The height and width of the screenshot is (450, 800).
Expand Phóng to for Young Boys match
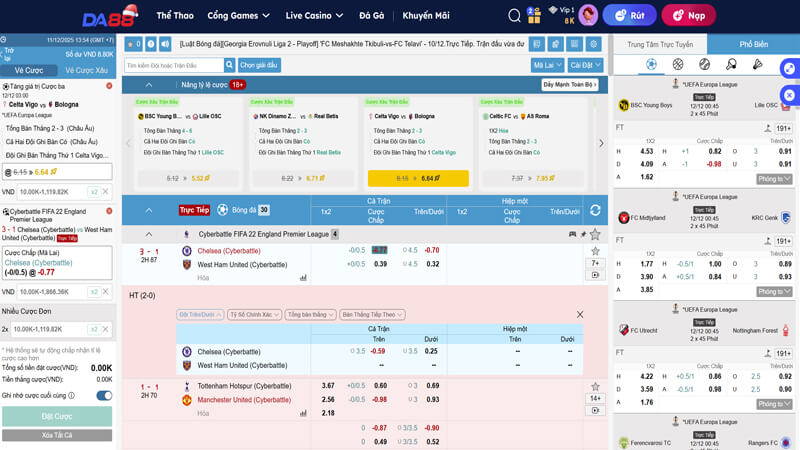click(773, 179)
